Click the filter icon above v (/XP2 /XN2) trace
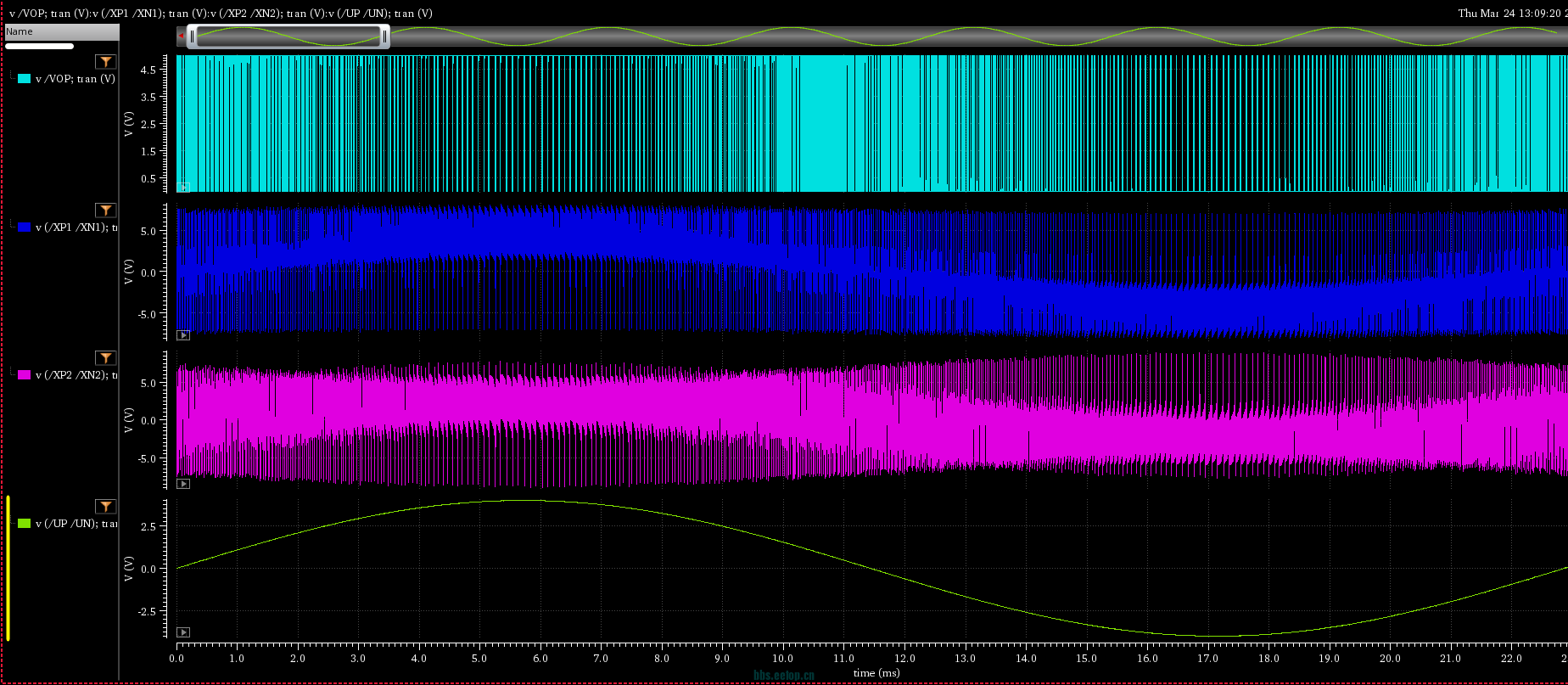The width and height of the screenshot is (1568, 685). (105, 358)
